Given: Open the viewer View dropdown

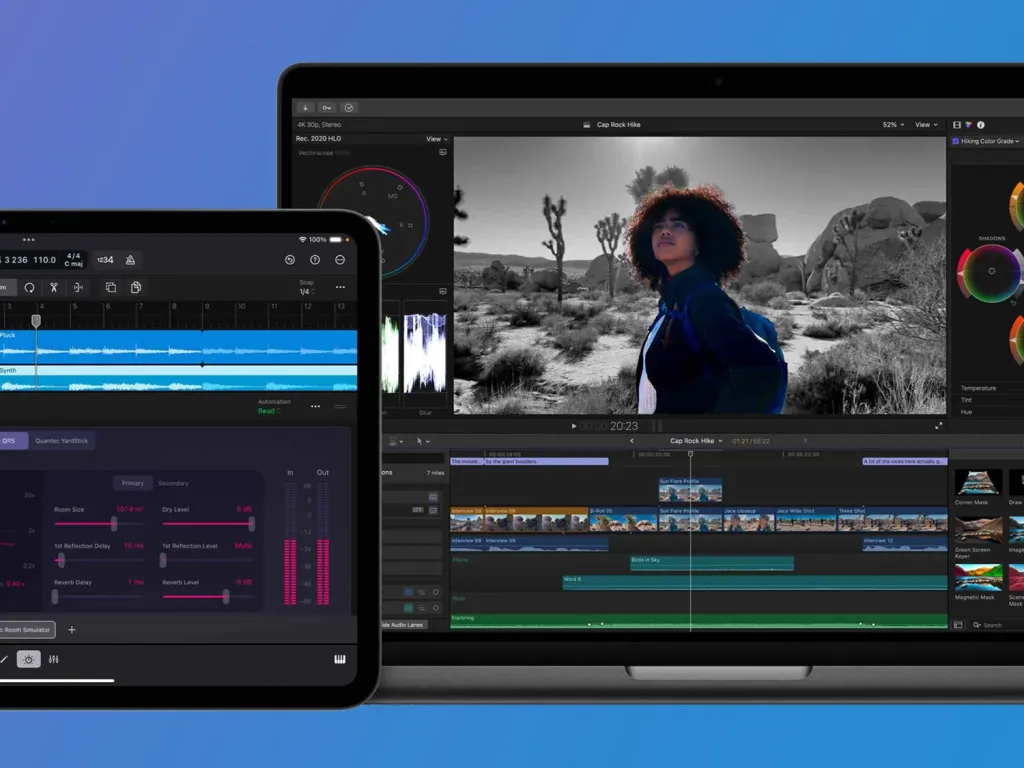Looking at the screenshot, I should 926,125.
